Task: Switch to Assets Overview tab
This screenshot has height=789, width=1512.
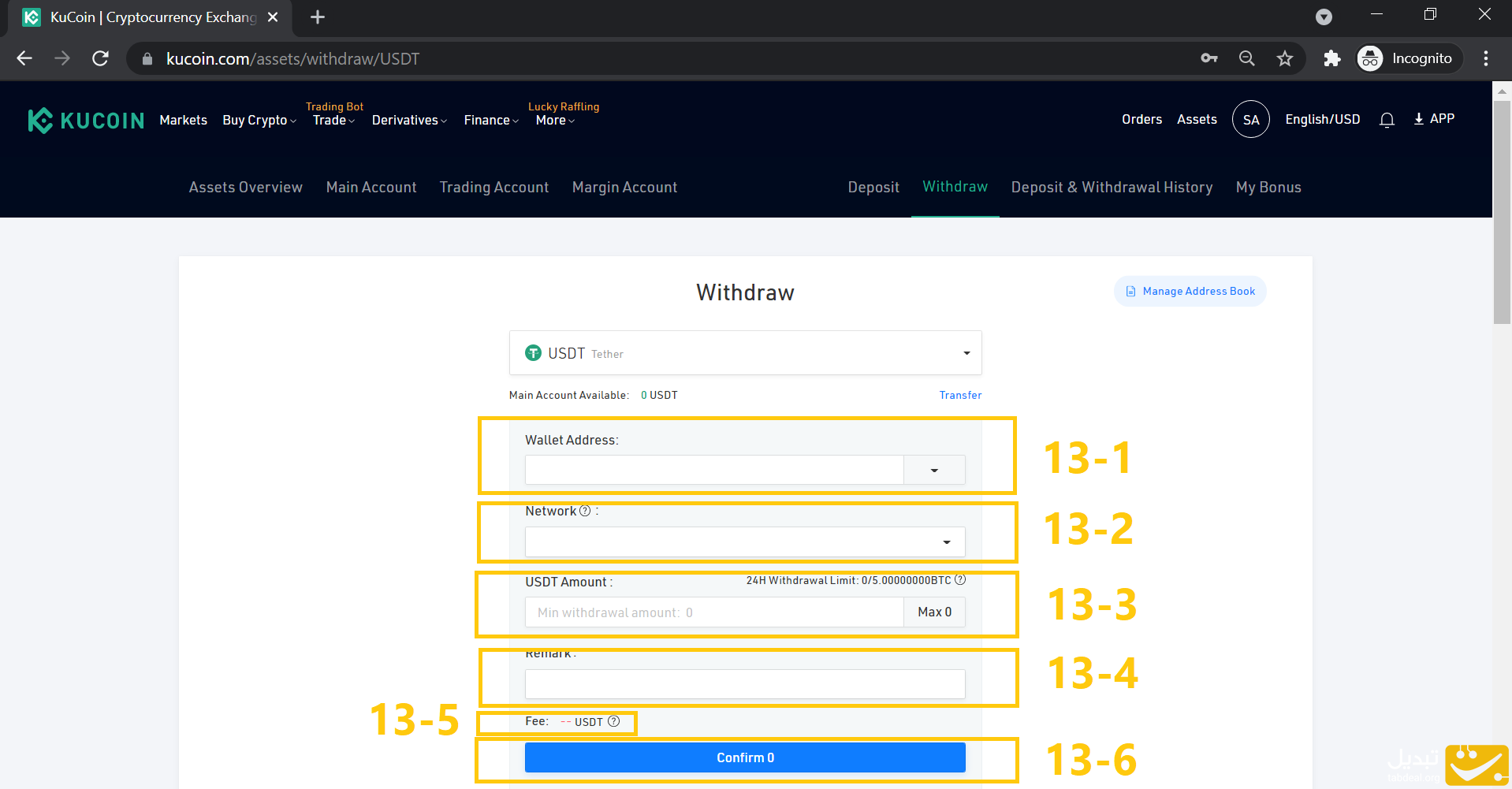Action: point(245,188)
